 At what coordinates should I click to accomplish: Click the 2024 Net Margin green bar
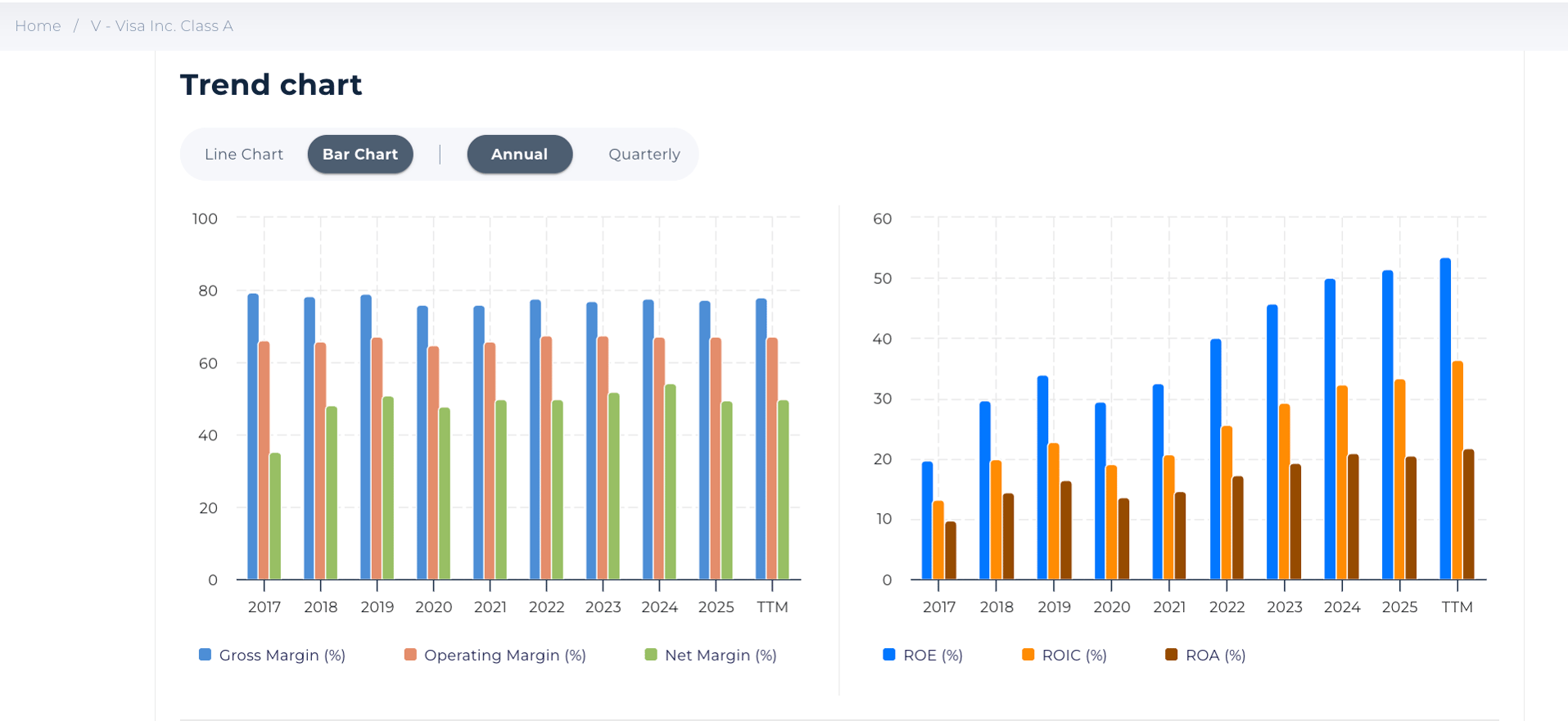tap(671, 483)
